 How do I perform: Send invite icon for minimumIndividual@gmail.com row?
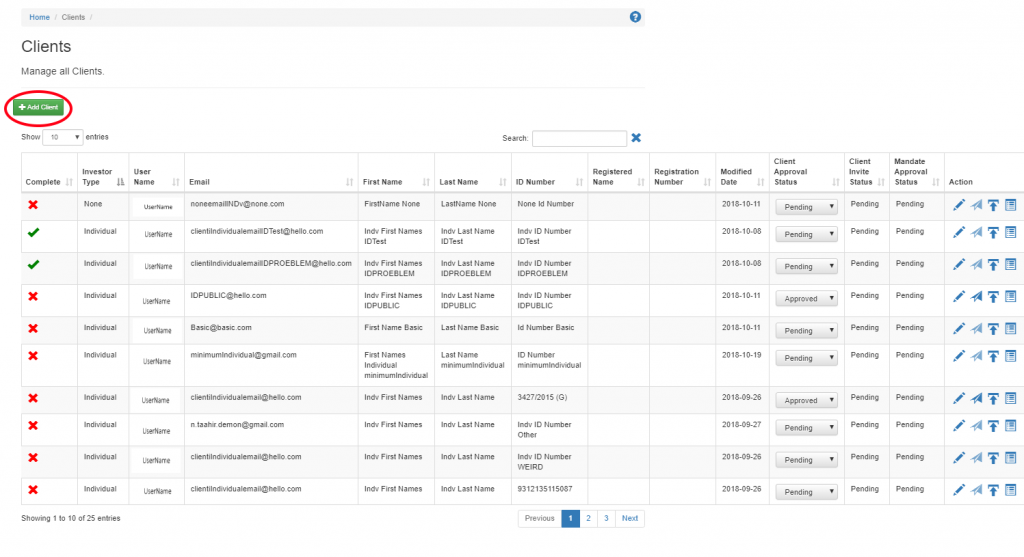(x=976, y=356)
